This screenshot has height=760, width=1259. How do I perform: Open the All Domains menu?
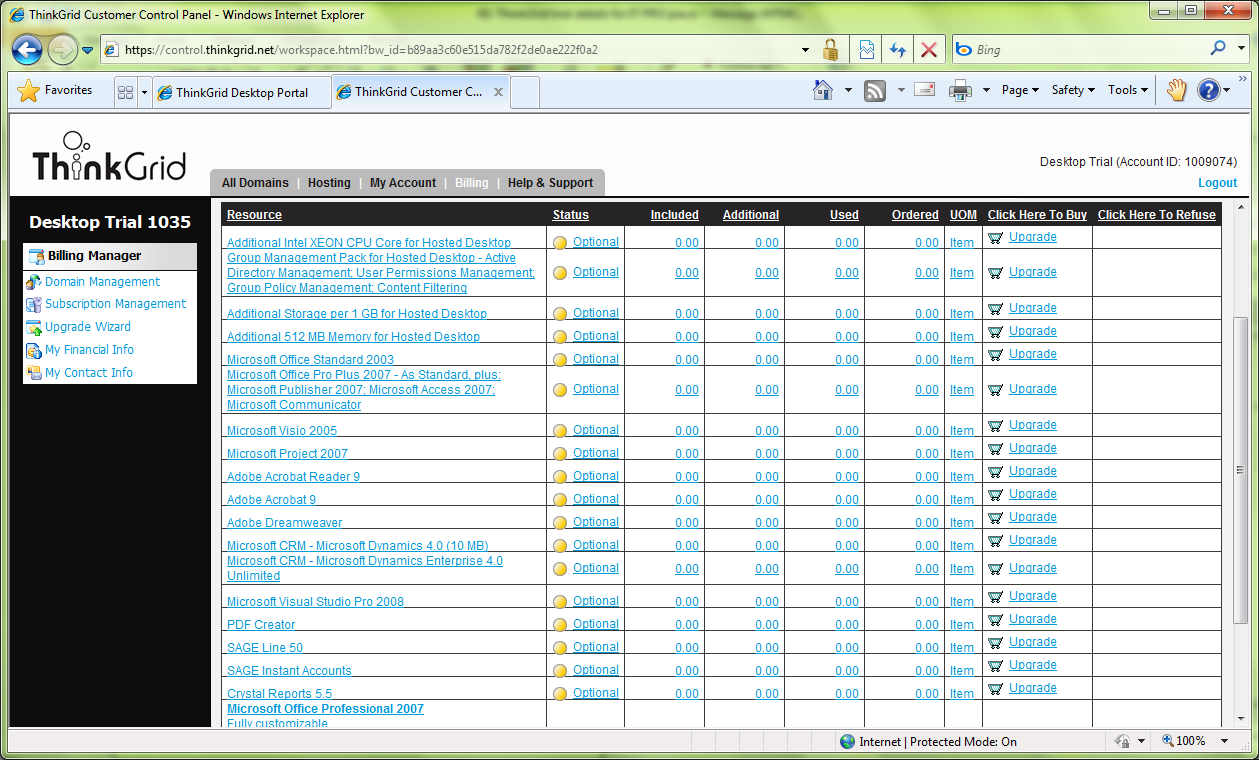pyautogui.click(x=255, y=183)
